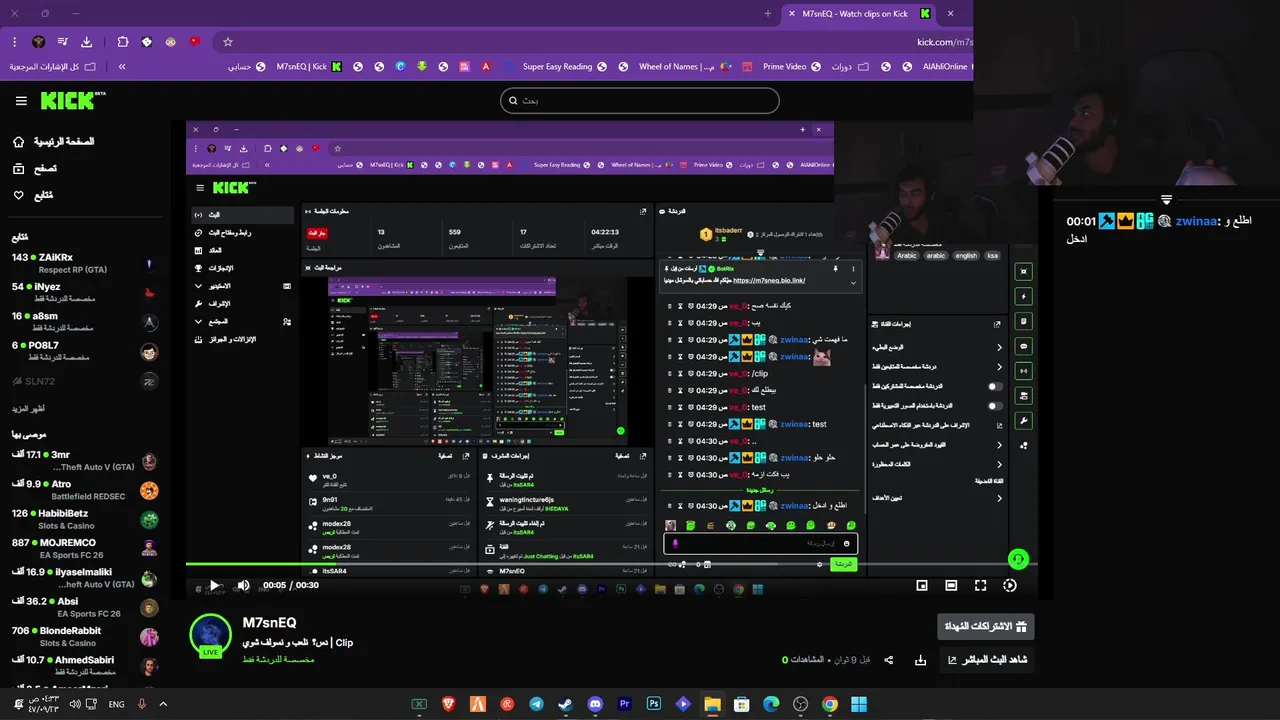
Task: Open Photoshop from the taskbar
Action: point(654,704)
